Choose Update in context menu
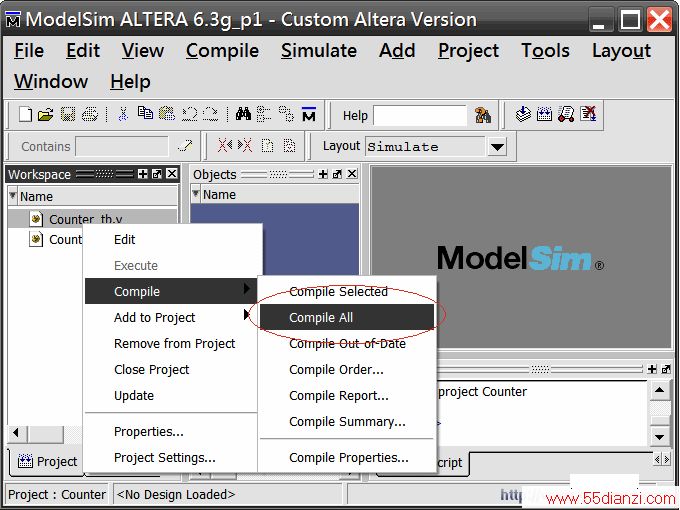The image size is (680, 510). [x=171, y=396]
